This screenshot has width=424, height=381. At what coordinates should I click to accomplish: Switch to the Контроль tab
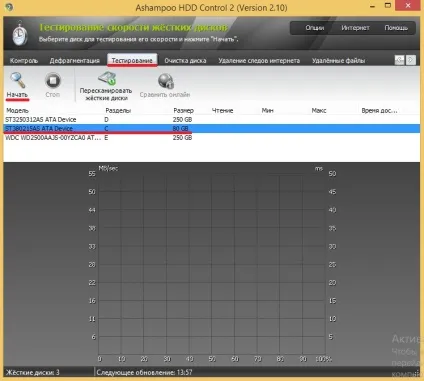[24, 60]
